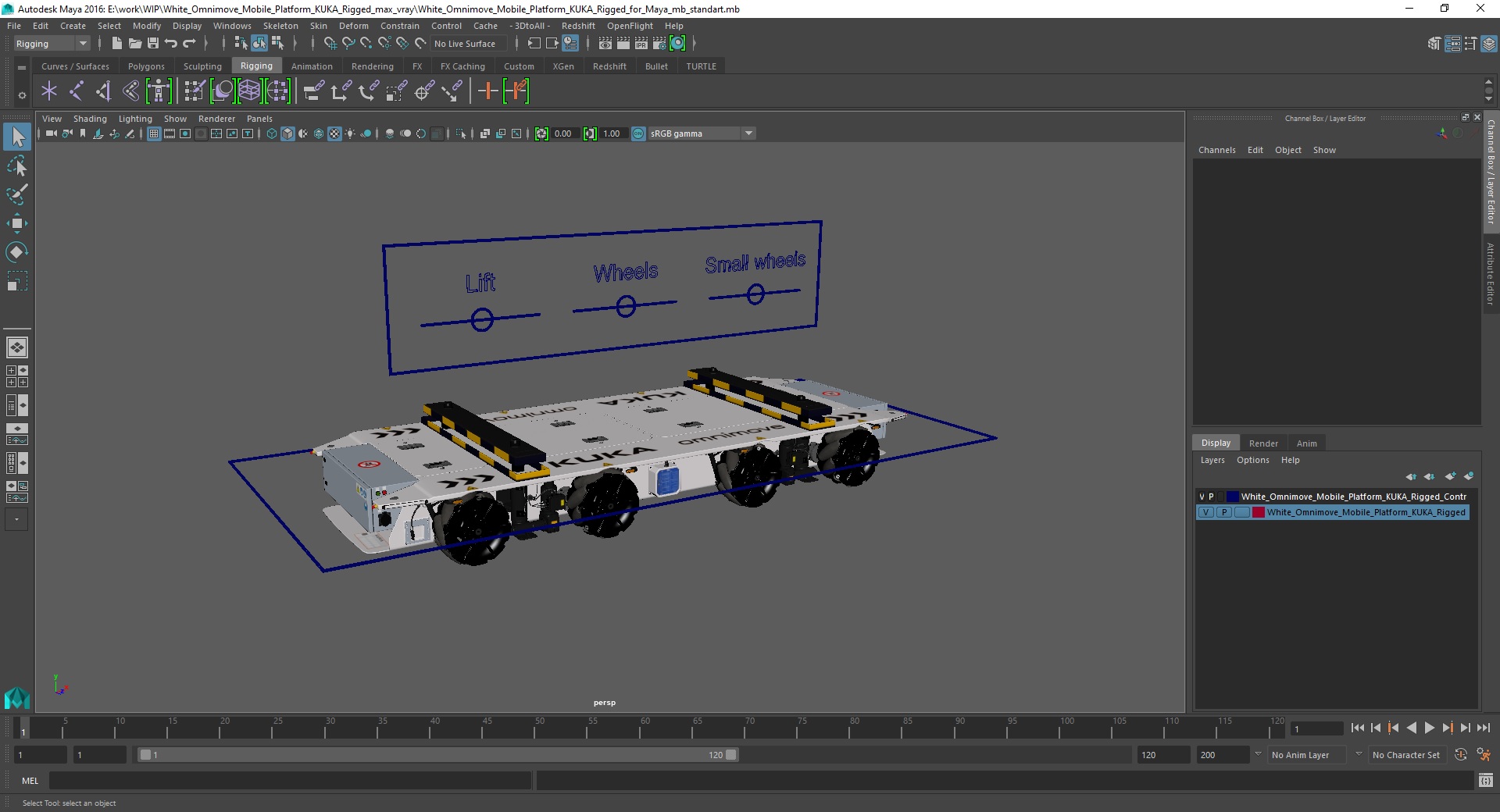Activate the Lasso select tool
1500x812 pixels.
17,166
